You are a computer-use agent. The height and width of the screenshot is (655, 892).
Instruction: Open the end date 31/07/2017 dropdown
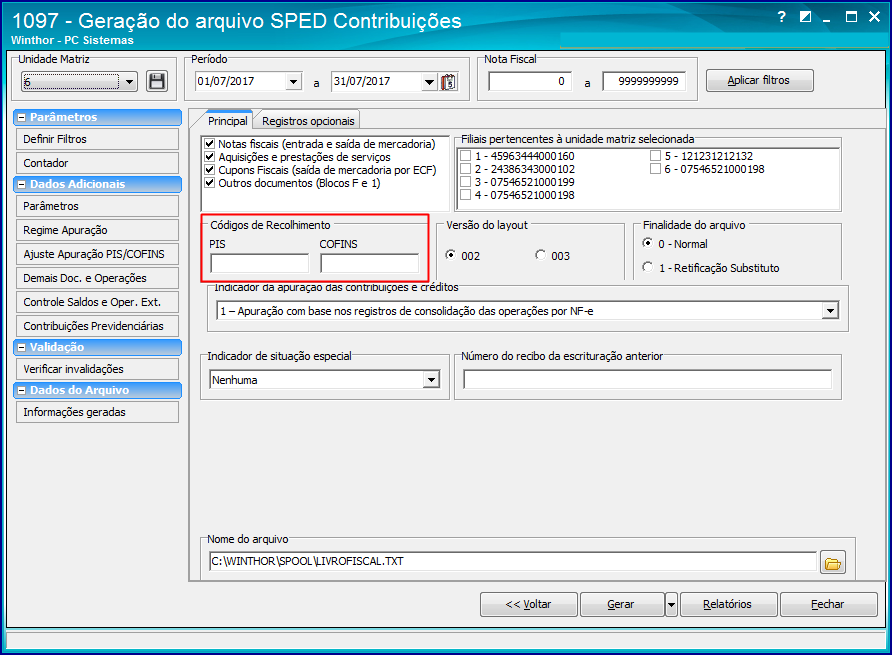tap(430, 82)
